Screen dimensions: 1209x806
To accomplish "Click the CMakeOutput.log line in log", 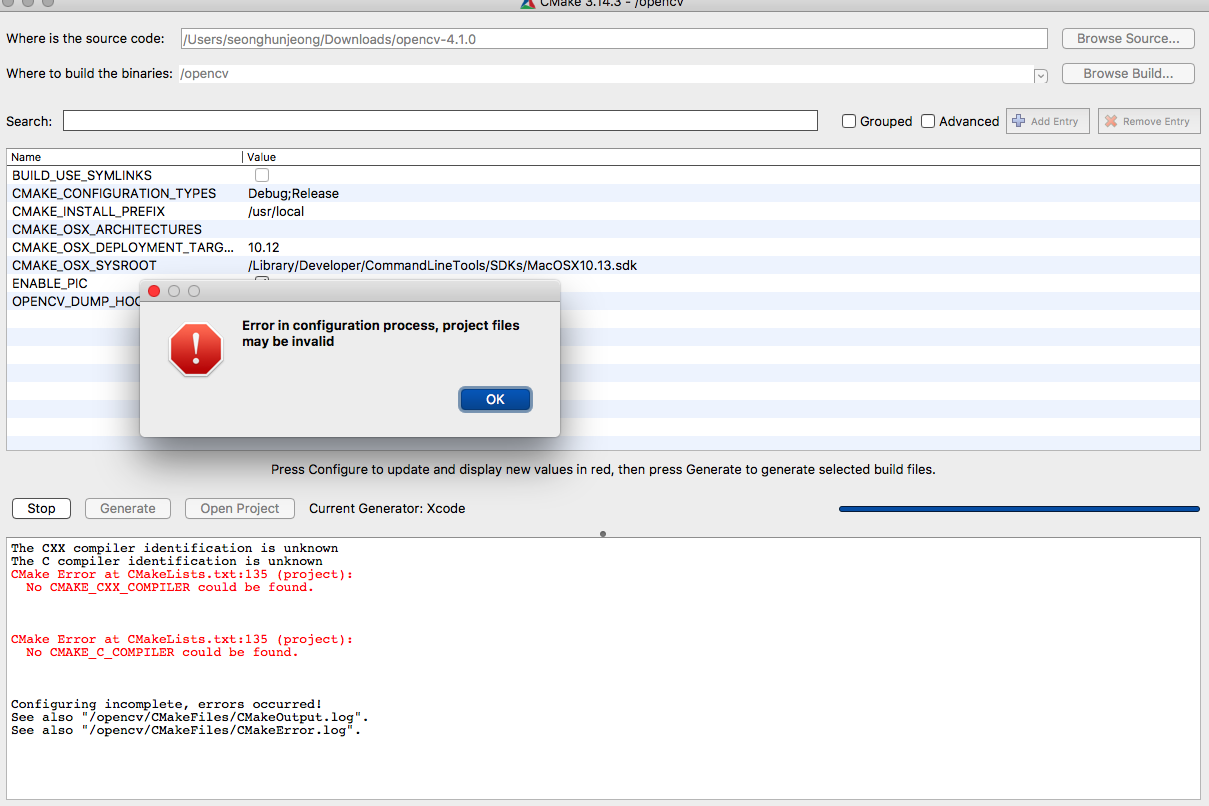I will point(190,717).
